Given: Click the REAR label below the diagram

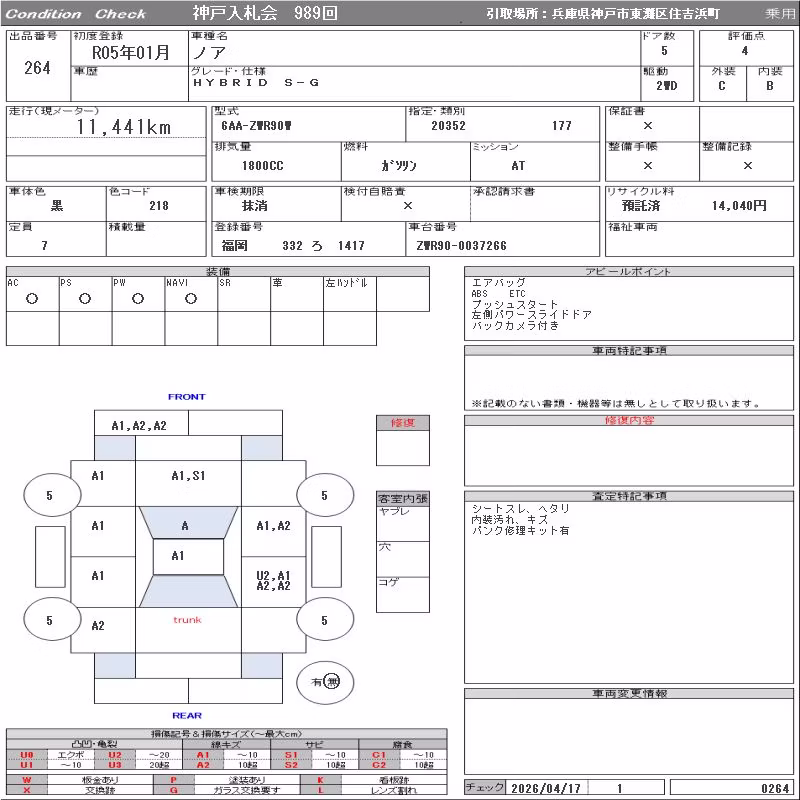Looking at the screenshot, I should coord(187,715).
